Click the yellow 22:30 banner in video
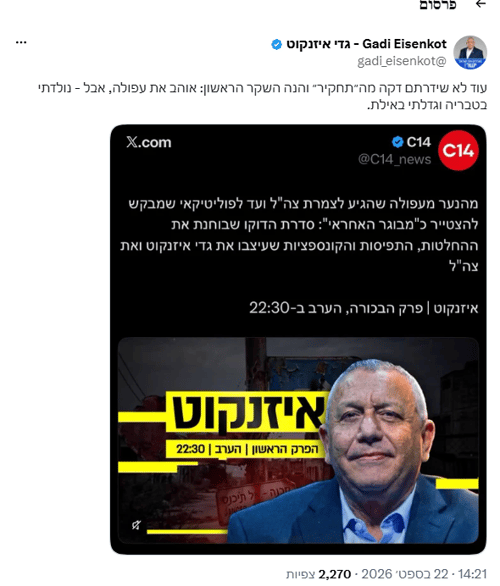Viewport: 500px width, 586px height. [x=242, y=449]
